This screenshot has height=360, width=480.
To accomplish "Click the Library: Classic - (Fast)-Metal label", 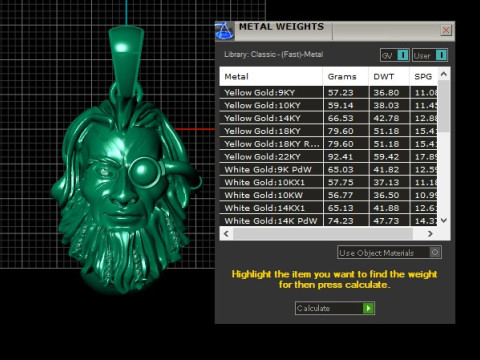I will [x=274, y=54].
